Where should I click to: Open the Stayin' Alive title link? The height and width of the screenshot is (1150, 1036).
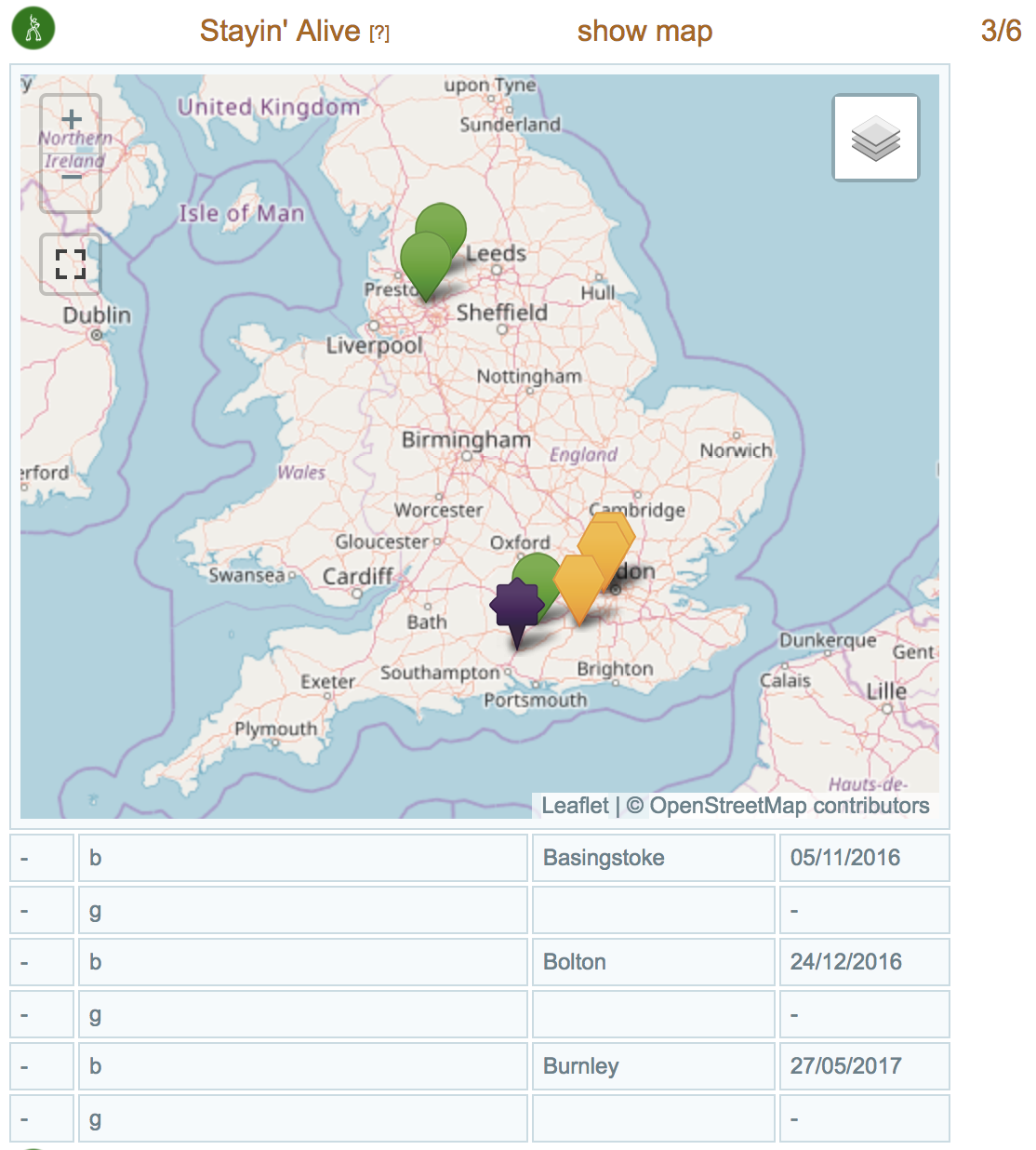coord(280,31)
